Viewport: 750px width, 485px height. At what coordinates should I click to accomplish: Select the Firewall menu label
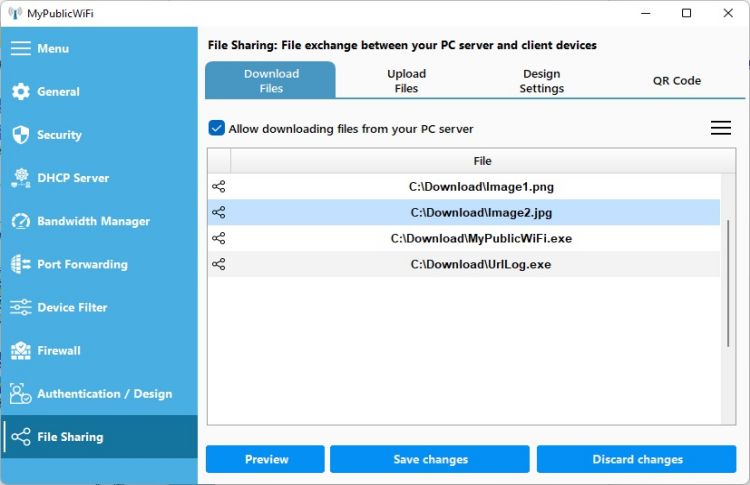click(59, 351)
